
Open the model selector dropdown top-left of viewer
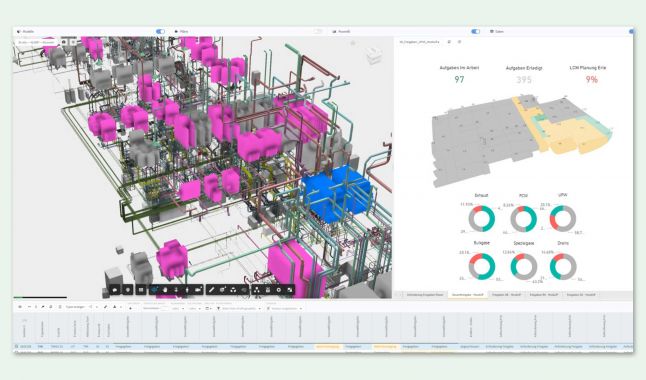click(x=37, y=42)
